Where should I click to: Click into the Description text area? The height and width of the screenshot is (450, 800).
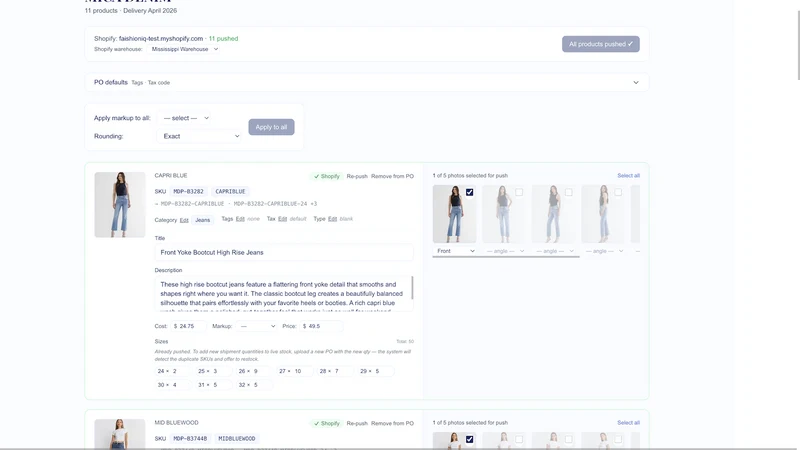[282, 294]
